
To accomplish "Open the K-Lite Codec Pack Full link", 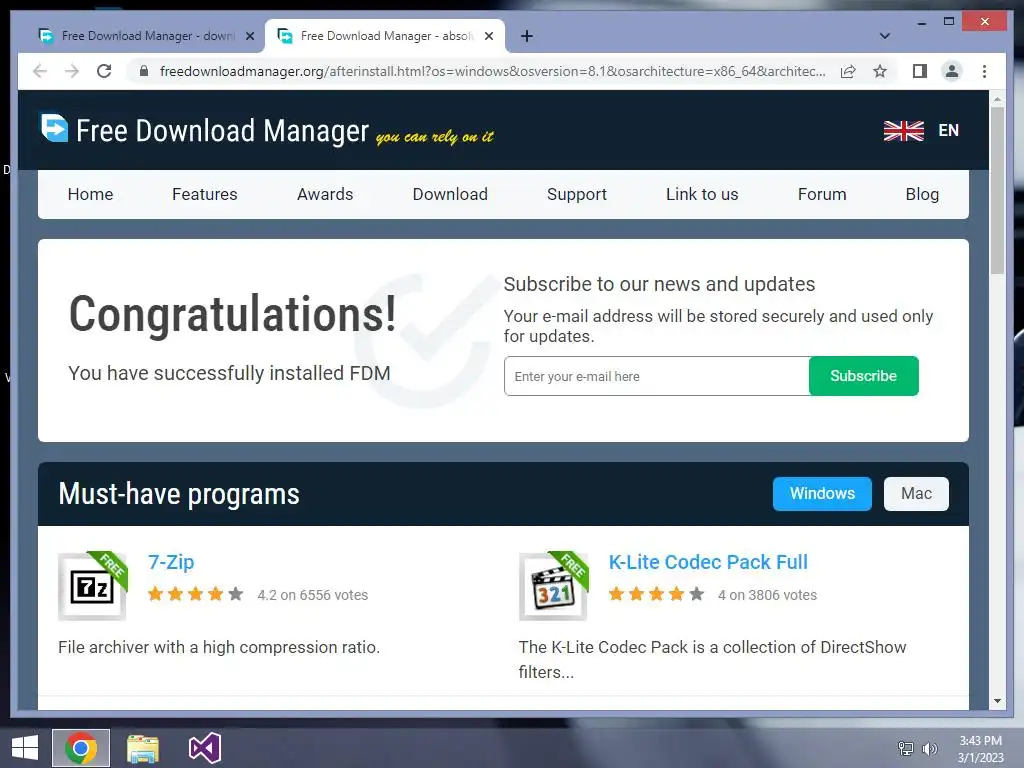I will tap(708, 562).
